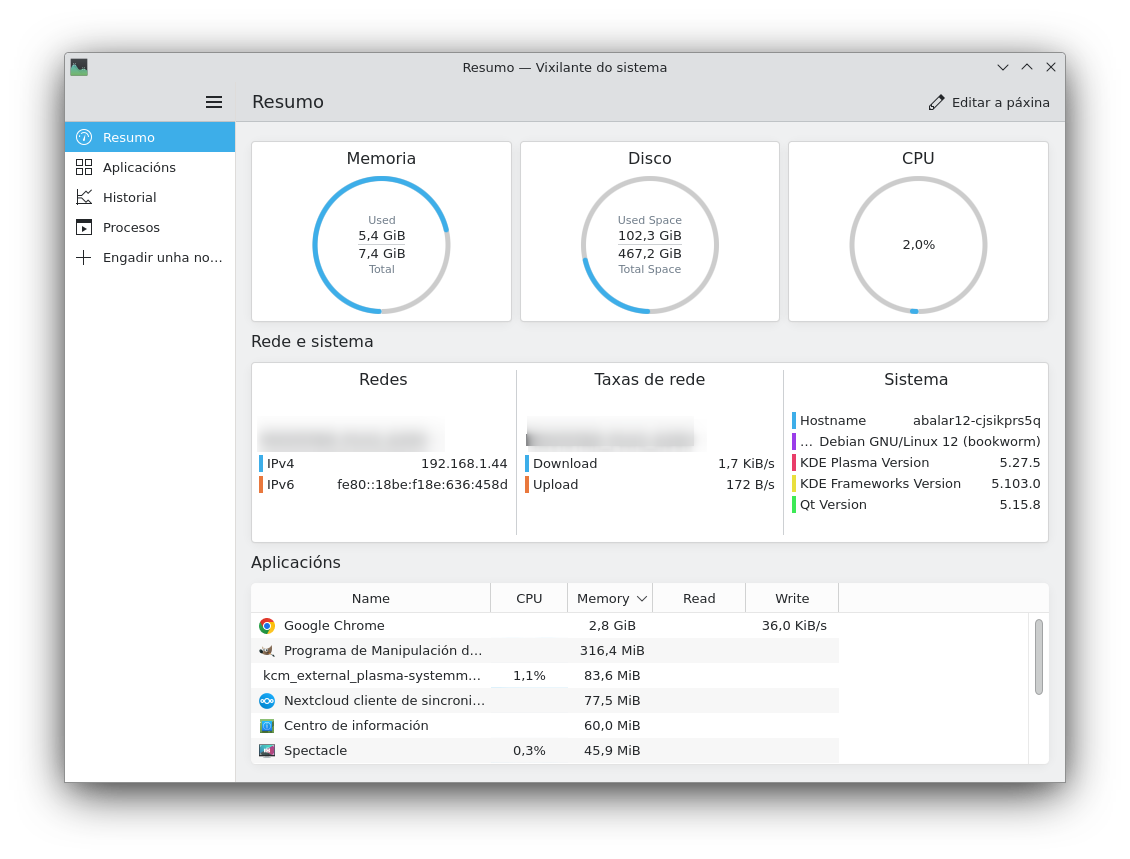Click the System Monitor app icon in title bar
This screenshot has height=859, width=1130.
79,68
